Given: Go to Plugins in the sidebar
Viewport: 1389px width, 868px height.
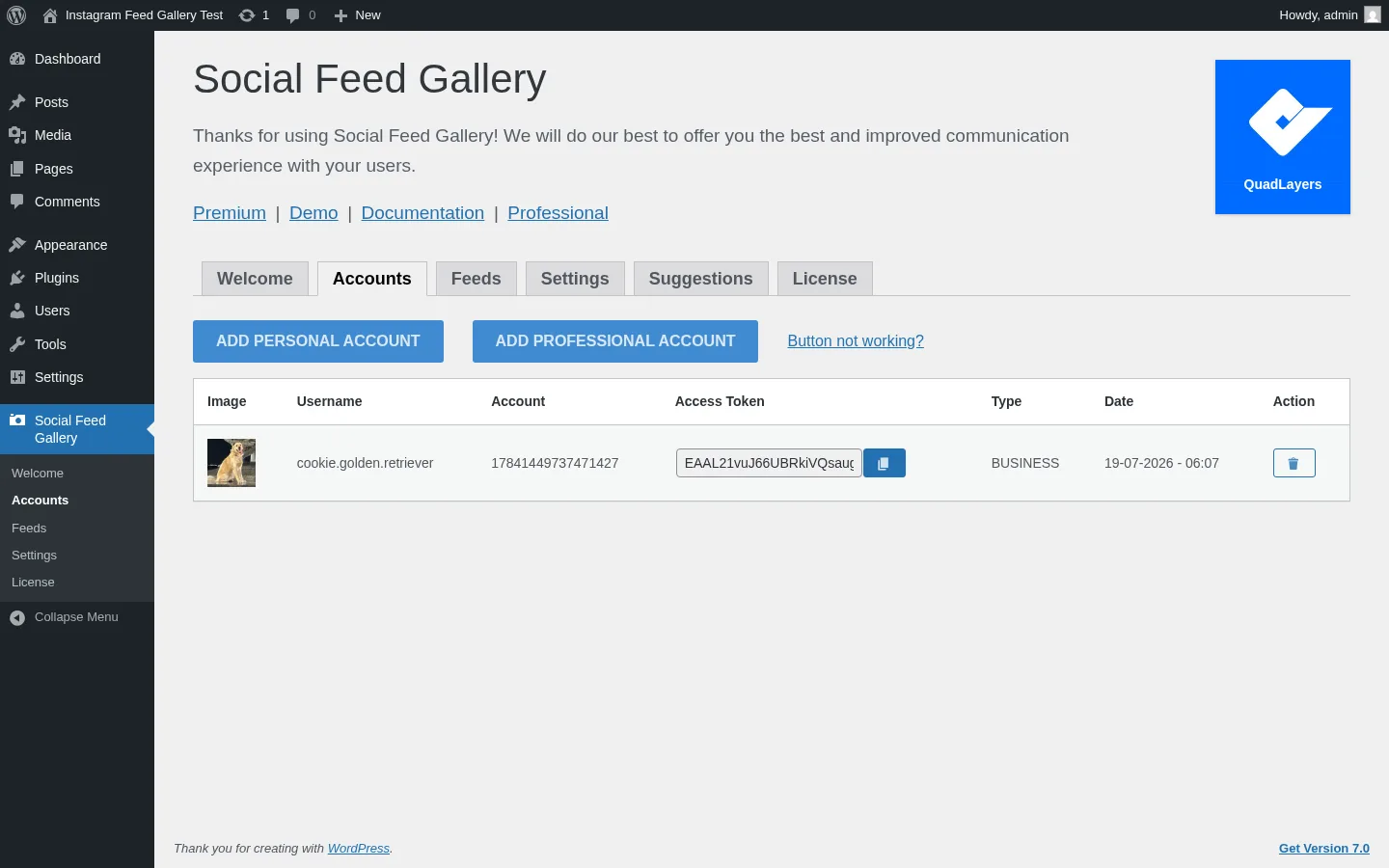Looking at the screenshot, I should pos(77,278).
